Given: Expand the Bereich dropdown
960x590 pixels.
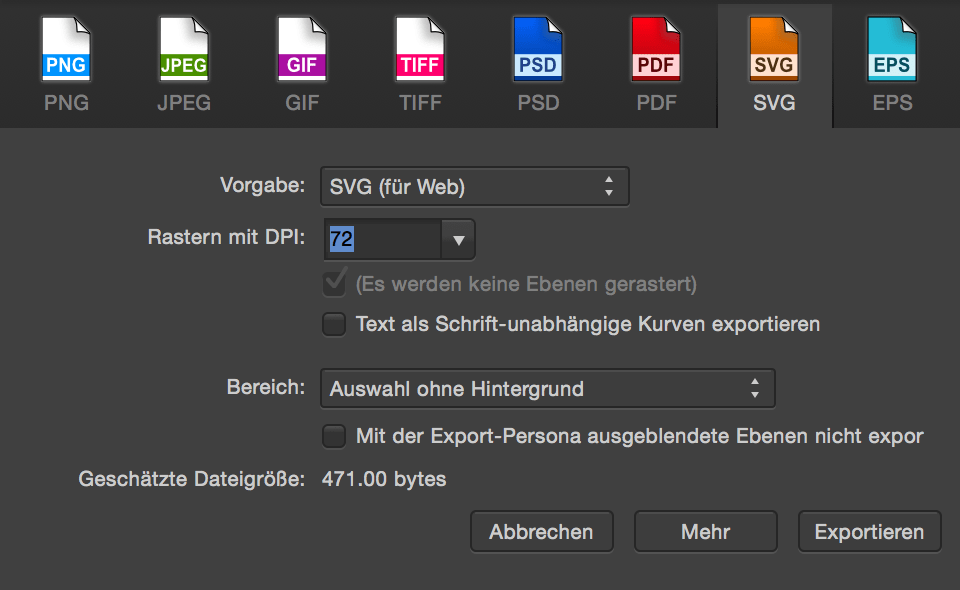Looking at the screenshot, I should [547, 388].
